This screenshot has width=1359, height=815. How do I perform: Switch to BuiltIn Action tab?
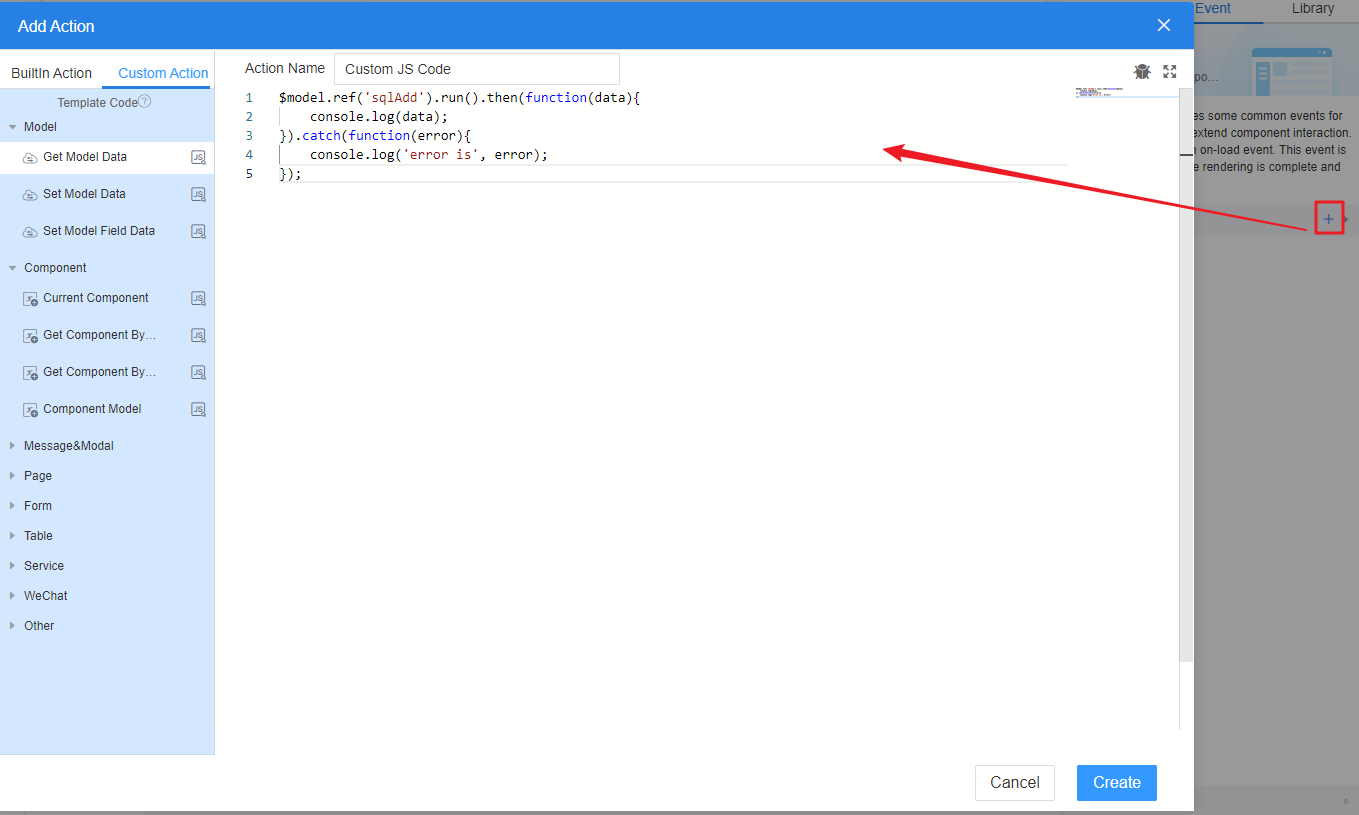52,73
